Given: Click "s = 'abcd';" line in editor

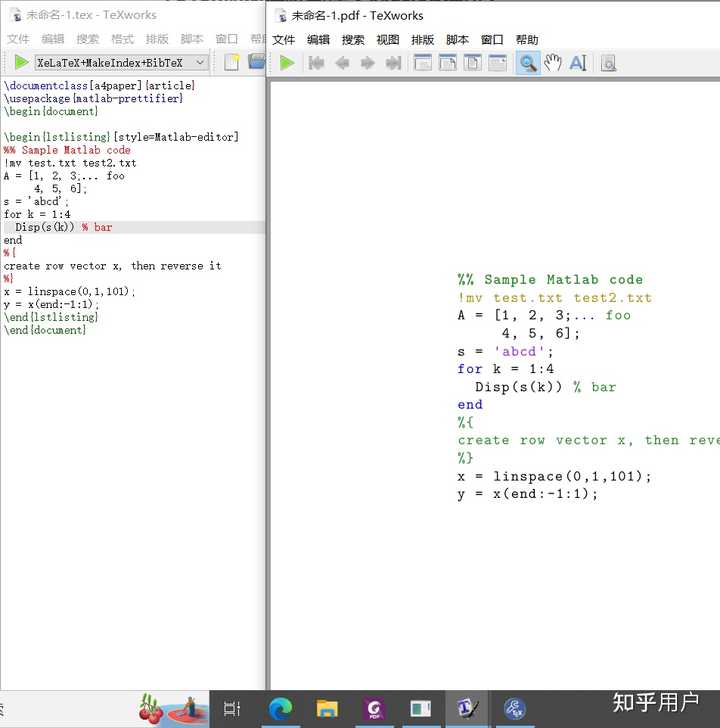Looking at the screenshot, I should pyautogui.click(x=36, y=202).
